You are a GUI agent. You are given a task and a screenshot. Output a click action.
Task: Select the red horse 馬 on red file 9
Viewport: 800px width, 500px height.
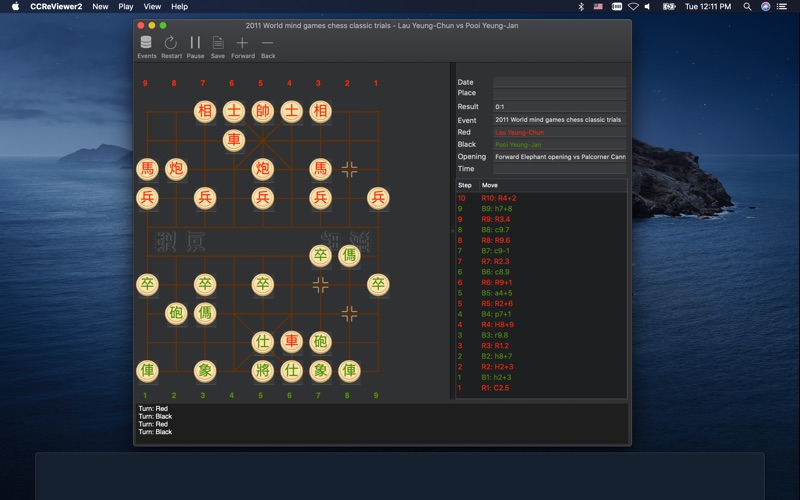click(147, 168)
